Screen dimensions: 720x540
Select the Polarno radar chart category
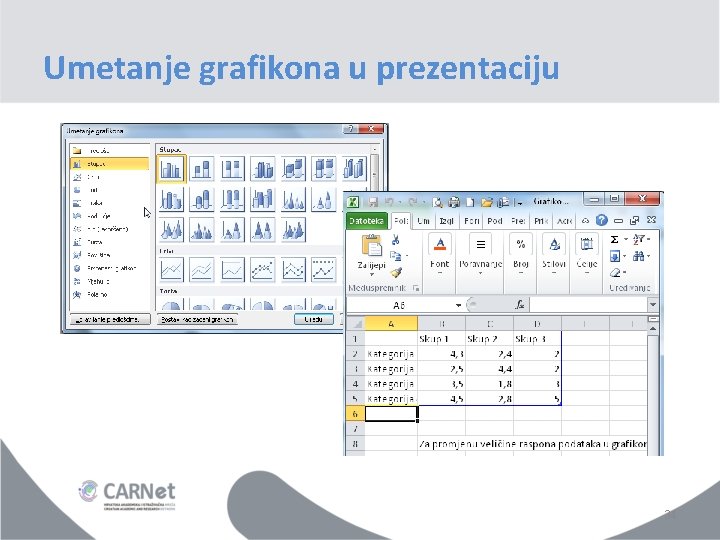point(109,294)
